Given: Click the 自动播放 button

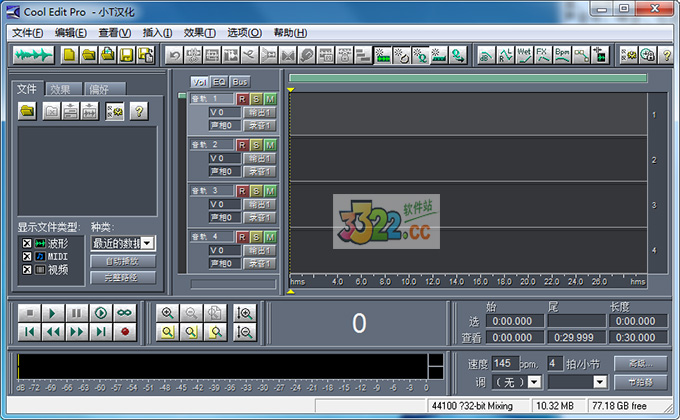Looking at the screenshot, I should 123,261.
